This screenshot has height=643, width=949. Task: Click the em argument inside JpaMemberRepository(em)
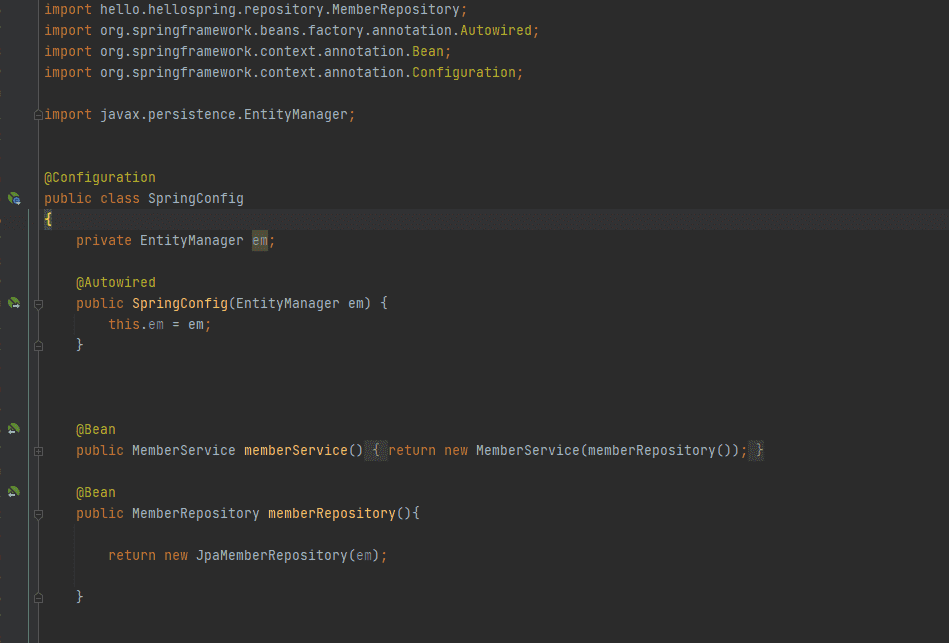[x=364, y=555]
